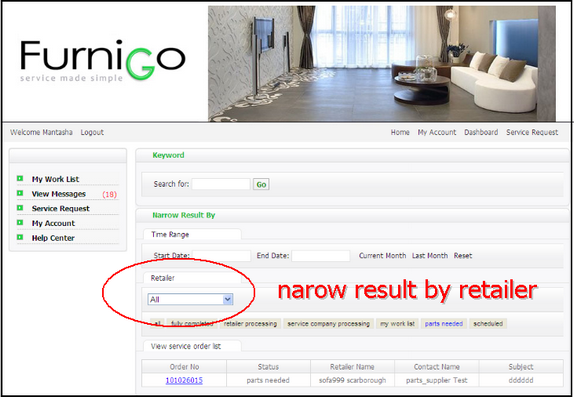574x397 pixels.
Task: Click the Contact Name column header
Action: coord(437,367)
